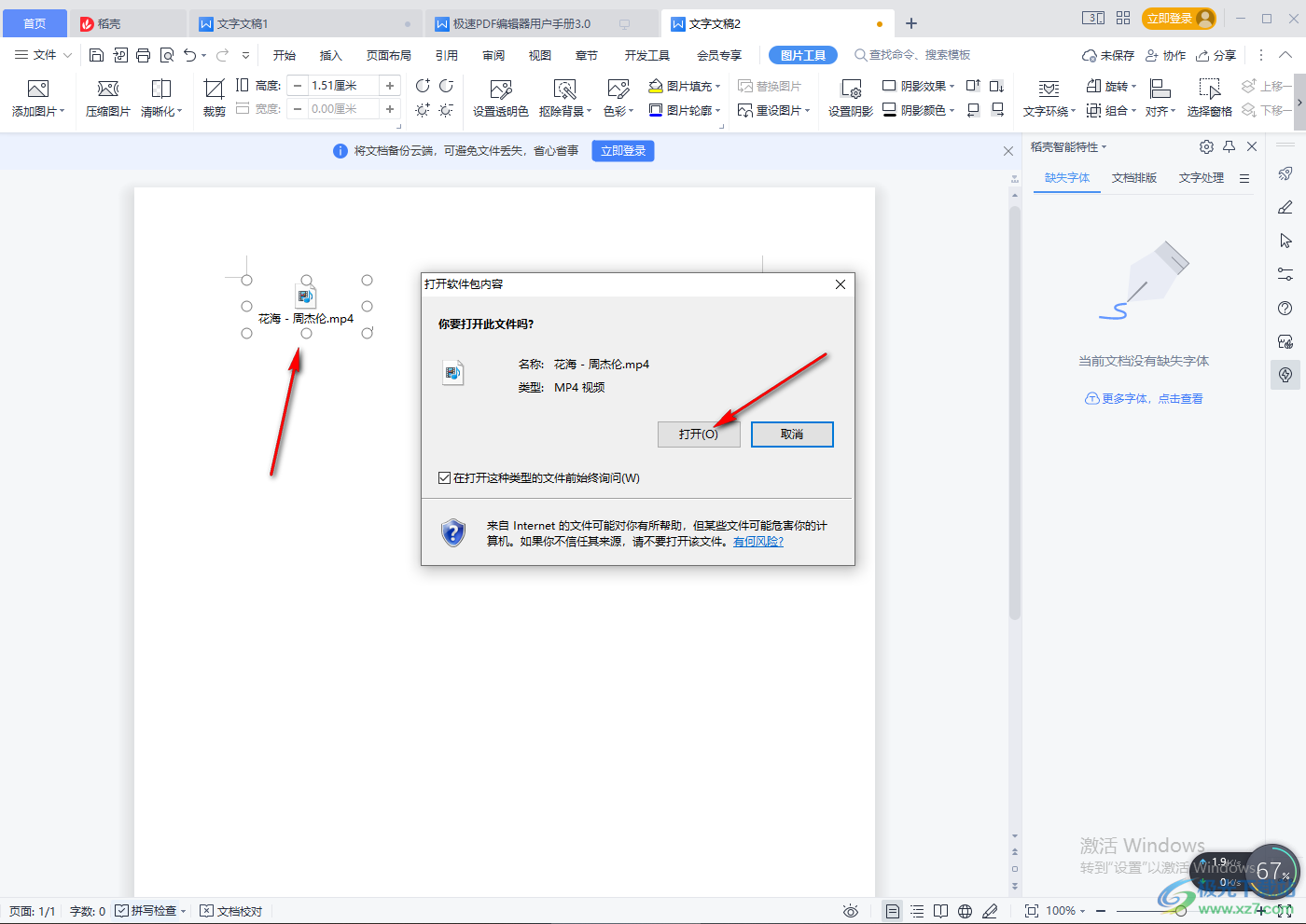This screenshot has width=1306, height=924.
Task: Click the height plus stepper
Action: (390, 85)
